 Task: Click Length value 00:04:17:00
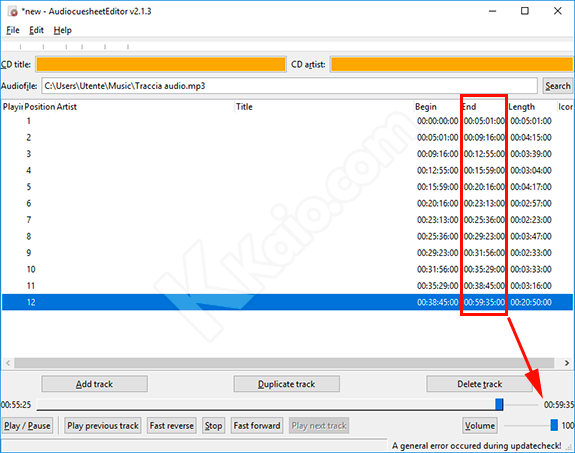coord(531,187)
